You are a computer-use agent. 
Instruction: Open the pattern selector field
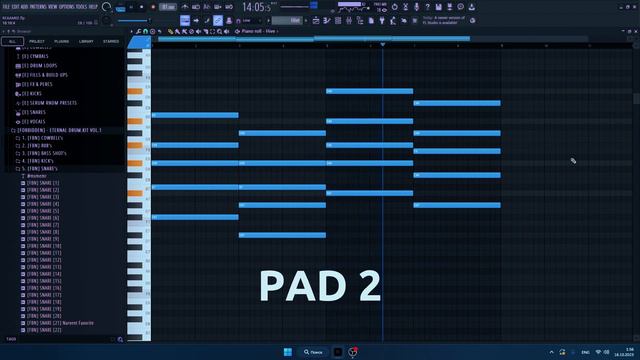pyautogui.click(x=287, y=20)
